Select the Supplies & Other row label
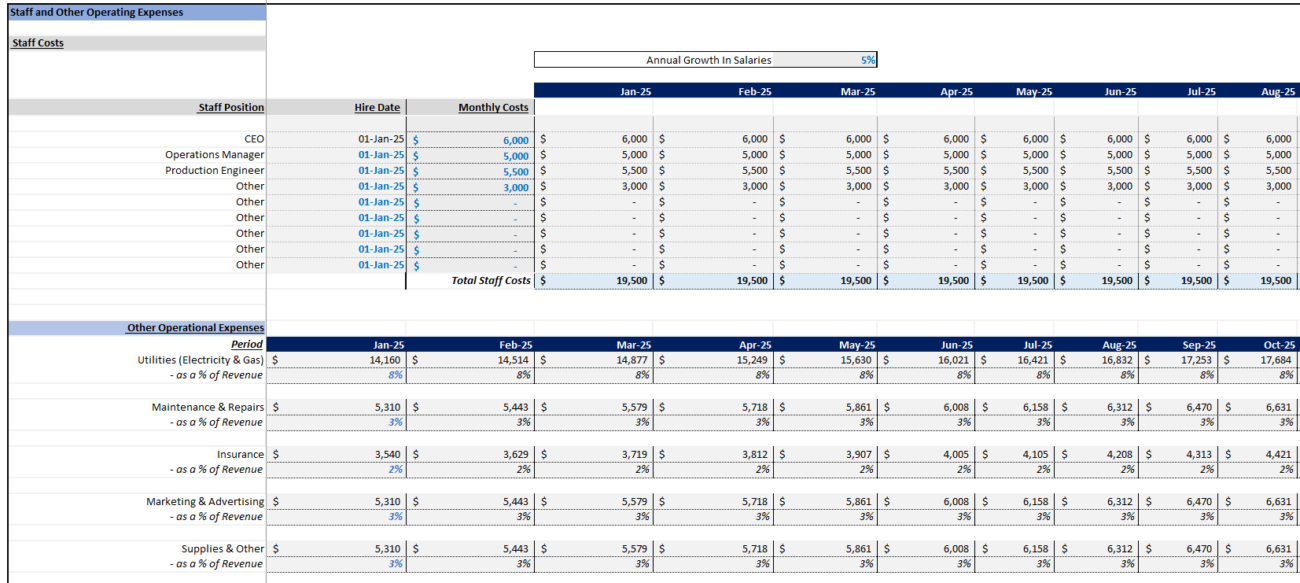The width and height of the screenshot is (1300, 583). [x=223, y=548]
